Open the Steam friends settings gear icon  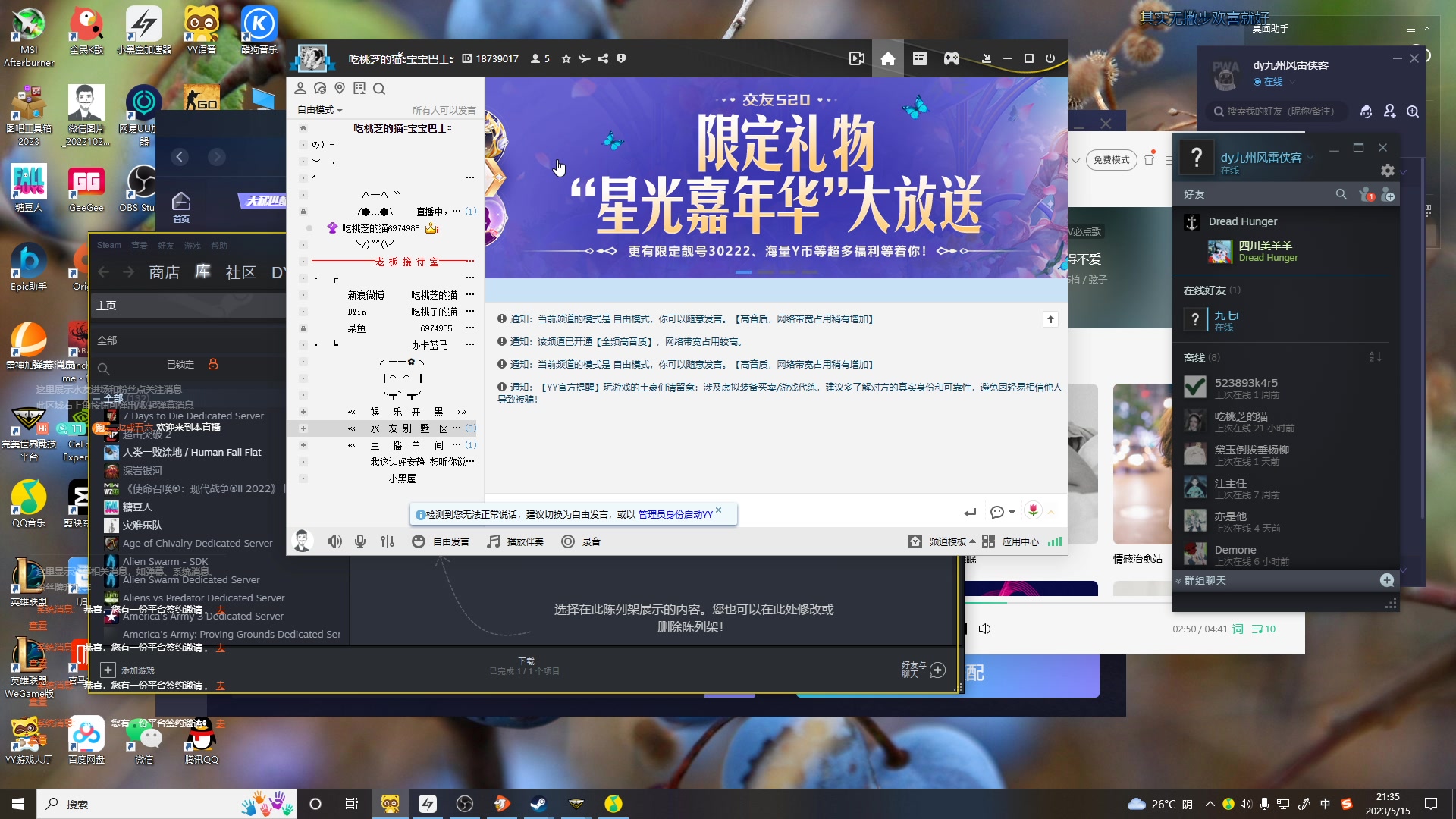point(1388,171)
